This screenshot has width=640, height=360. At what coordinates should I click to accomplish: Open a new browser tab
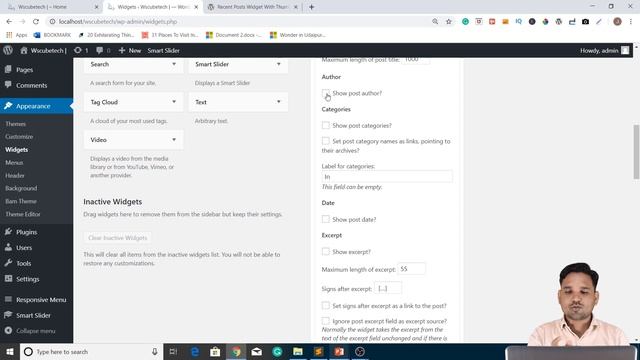click(x=311, y=7)
